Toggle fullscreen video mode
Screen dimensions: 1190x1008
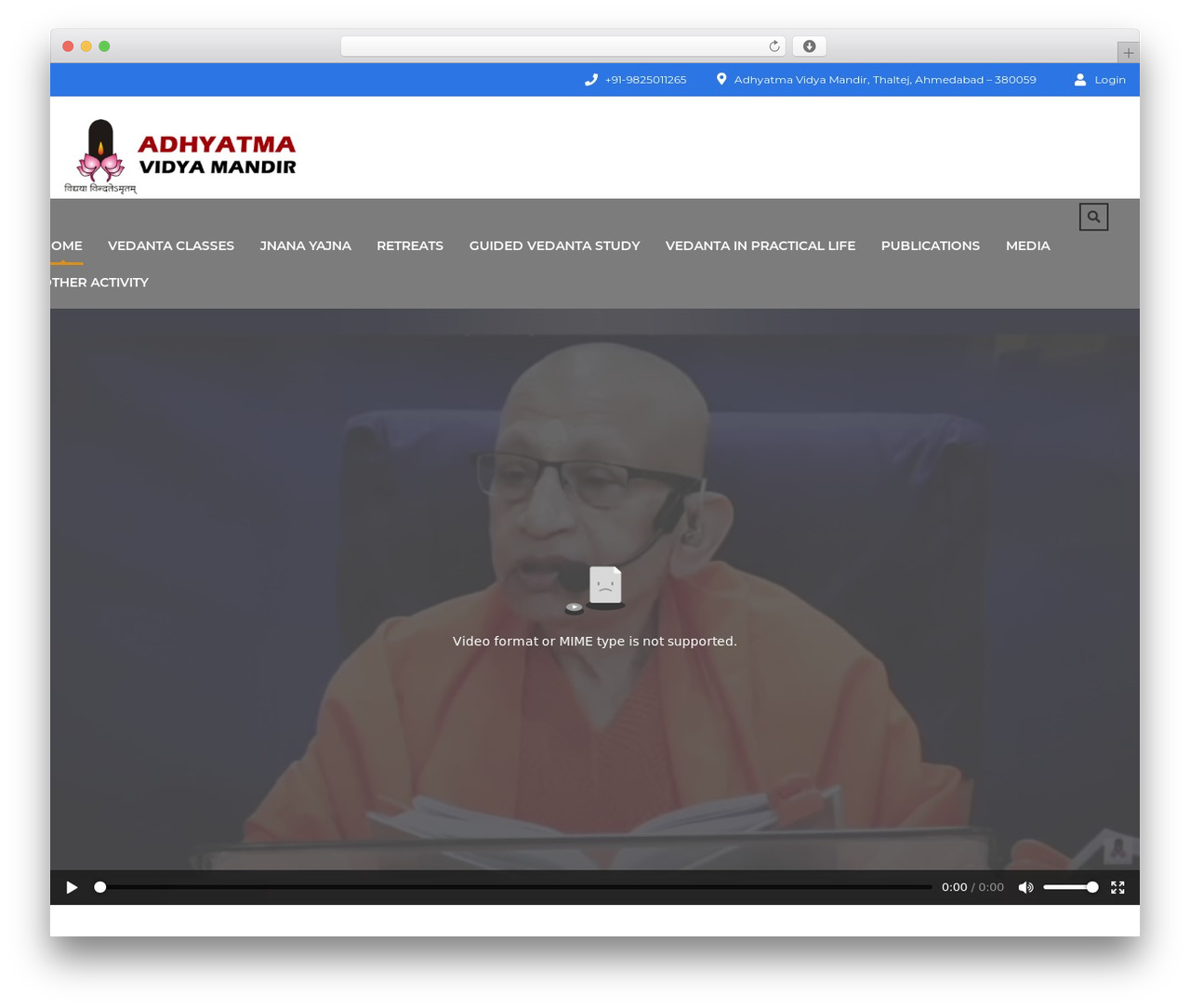coord(1117,887)
